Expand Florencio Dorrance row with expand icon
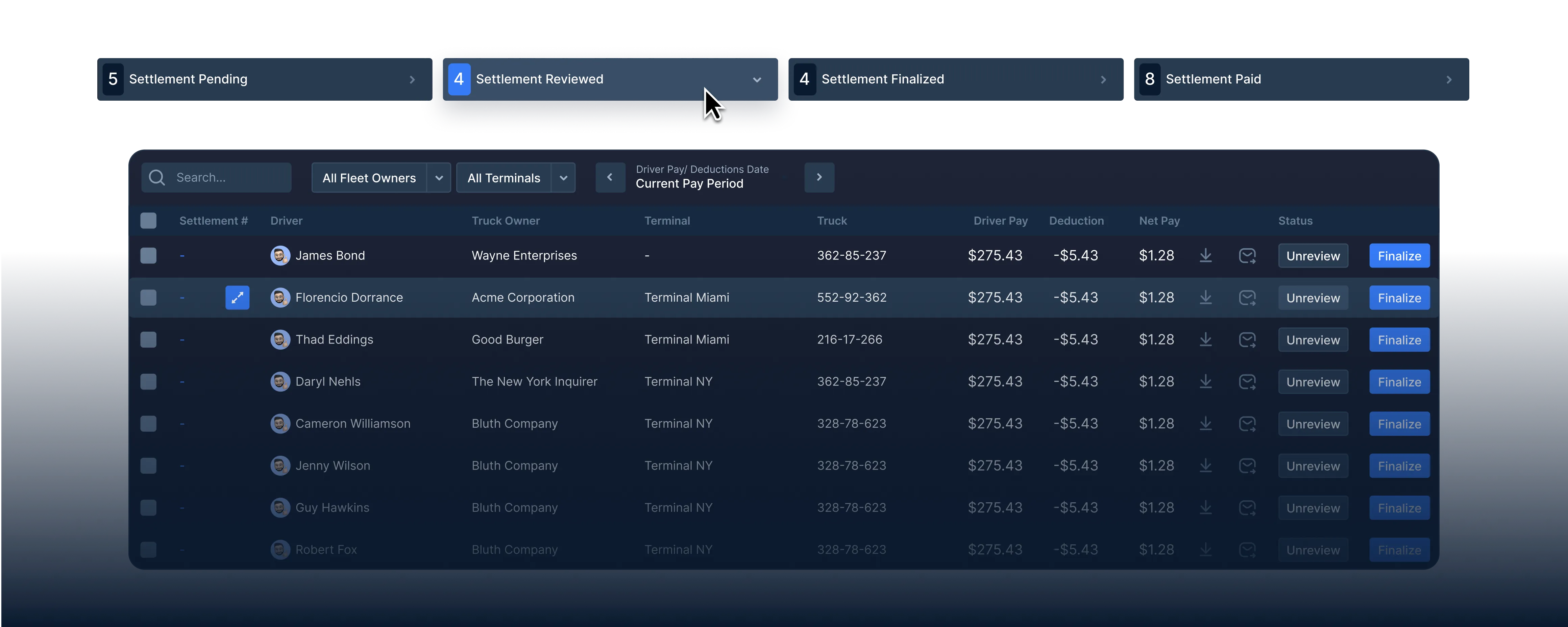The height and width of the screenshot is (627, 1568). 237,298
